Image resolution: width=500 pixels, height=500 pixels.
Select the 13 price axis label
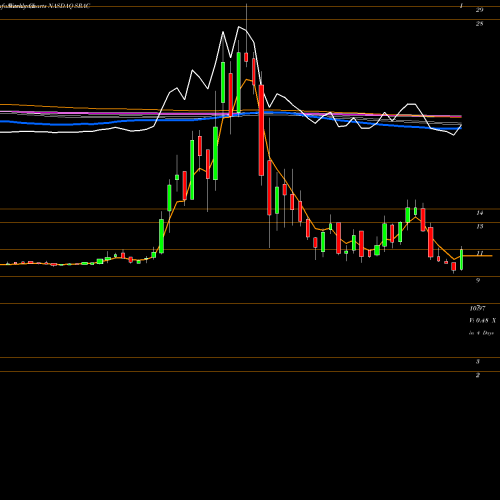[479, 226]
